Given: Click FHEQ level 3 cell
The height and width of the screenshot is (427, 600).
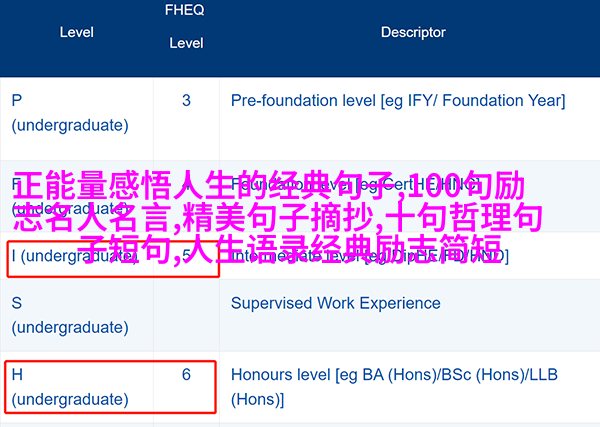Looking at the screenshot, I should [x=186, y=101].
